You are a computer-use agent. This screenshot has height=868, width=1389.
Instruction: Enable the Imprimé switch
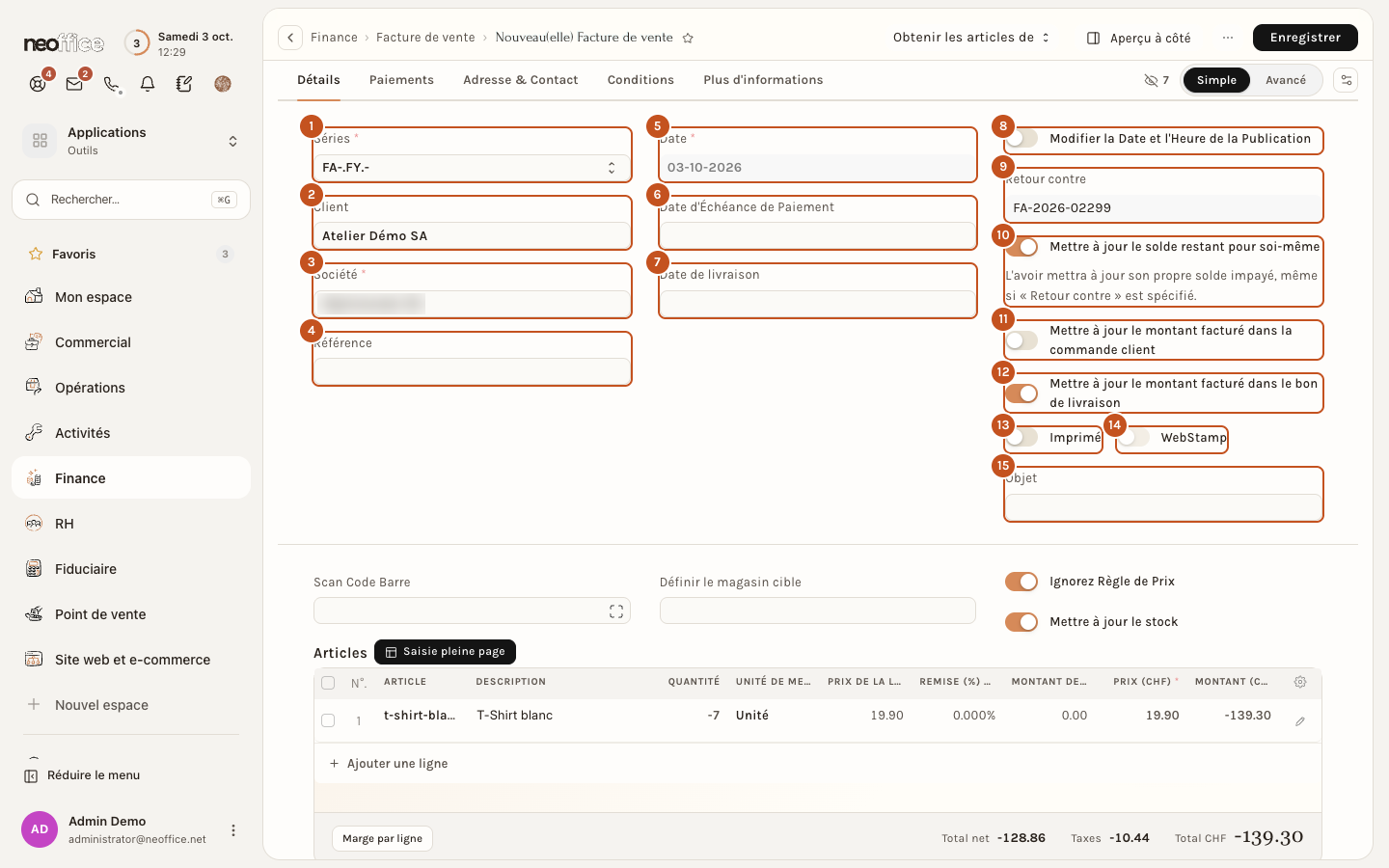(1021, 438)
